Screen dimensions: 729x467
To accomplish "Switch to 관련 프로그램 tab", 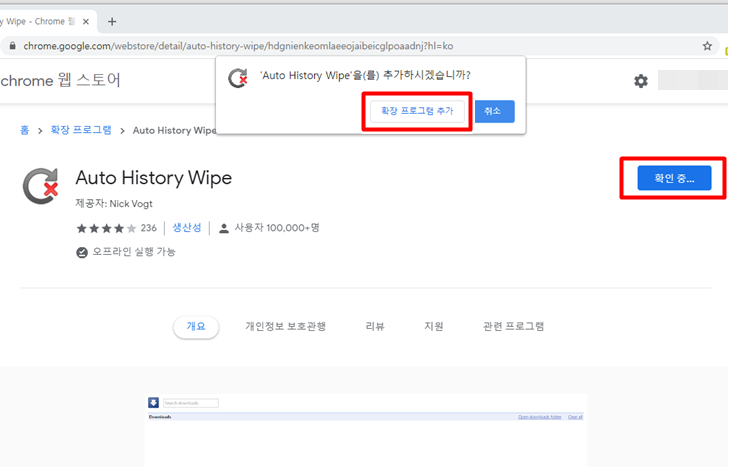I will pyautogui.click(x=513, y=327).
